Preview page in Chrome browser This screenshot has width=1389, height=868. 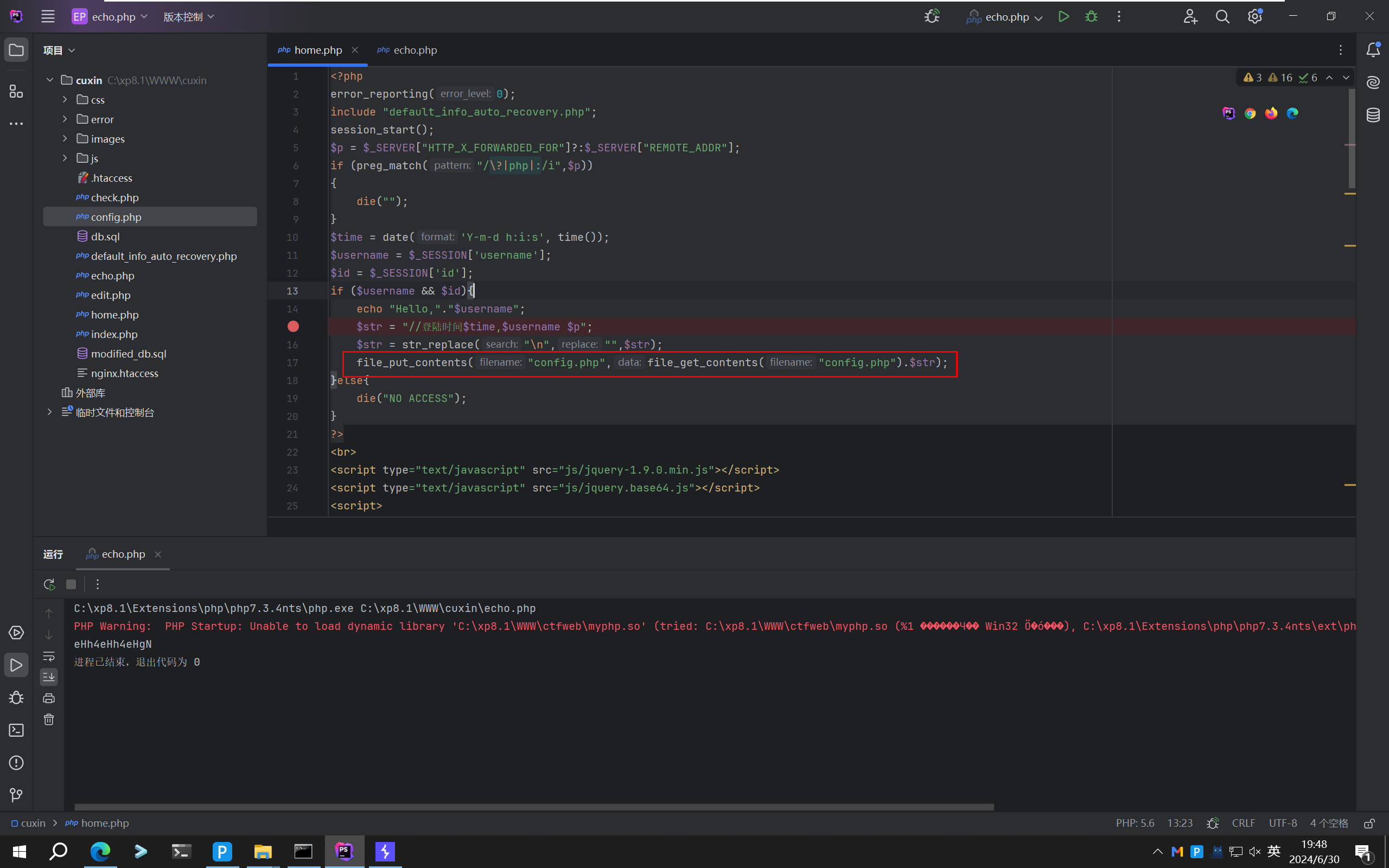pyautogui.click(x=1250, y=114)
